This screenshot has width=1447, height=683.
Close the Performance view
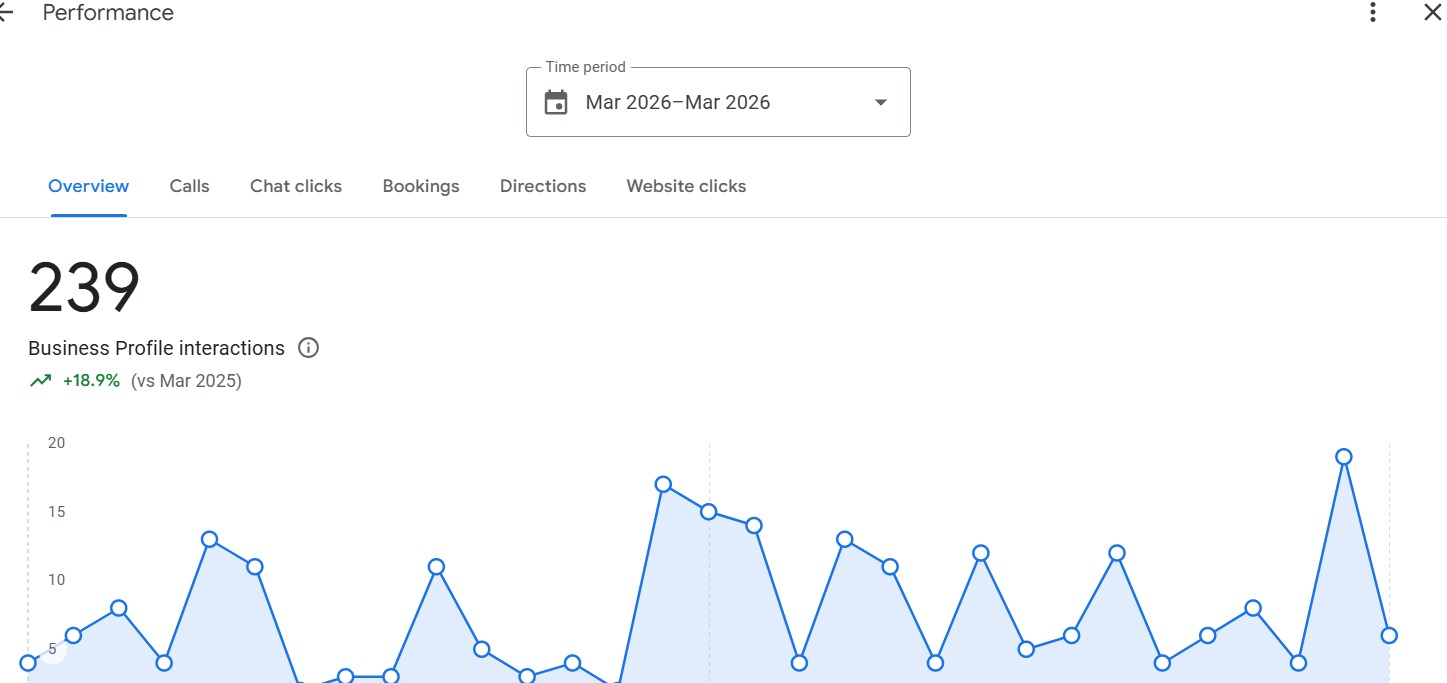pyautogui.click(x=1432, y=13)
